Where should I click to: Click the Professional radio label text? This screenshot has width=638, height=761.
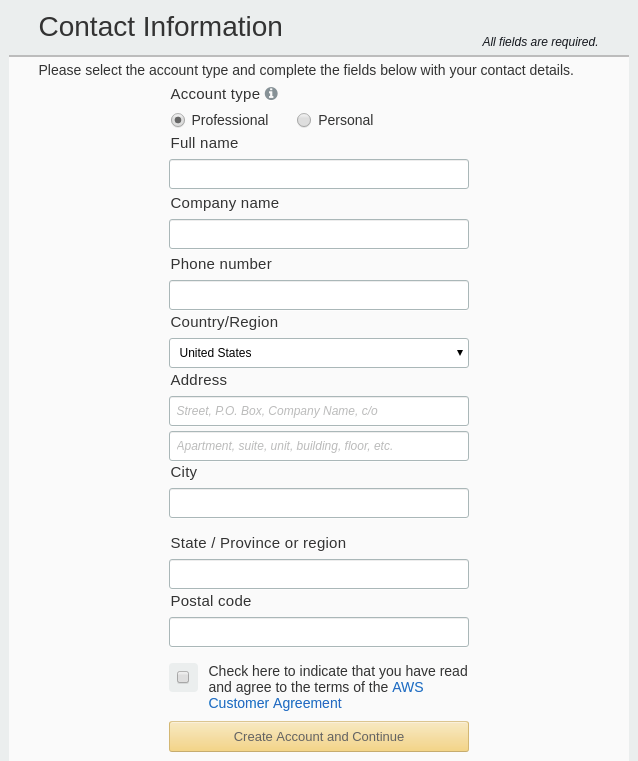click(229, 120)
